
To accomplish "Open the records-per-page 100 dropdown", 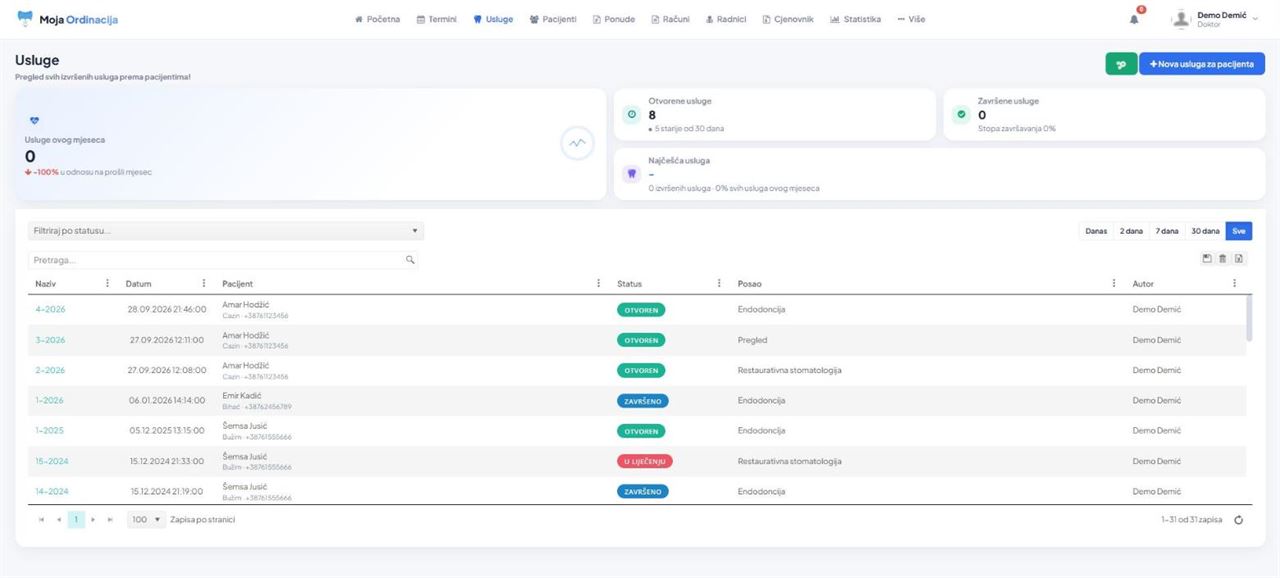I will pos(146,520).
